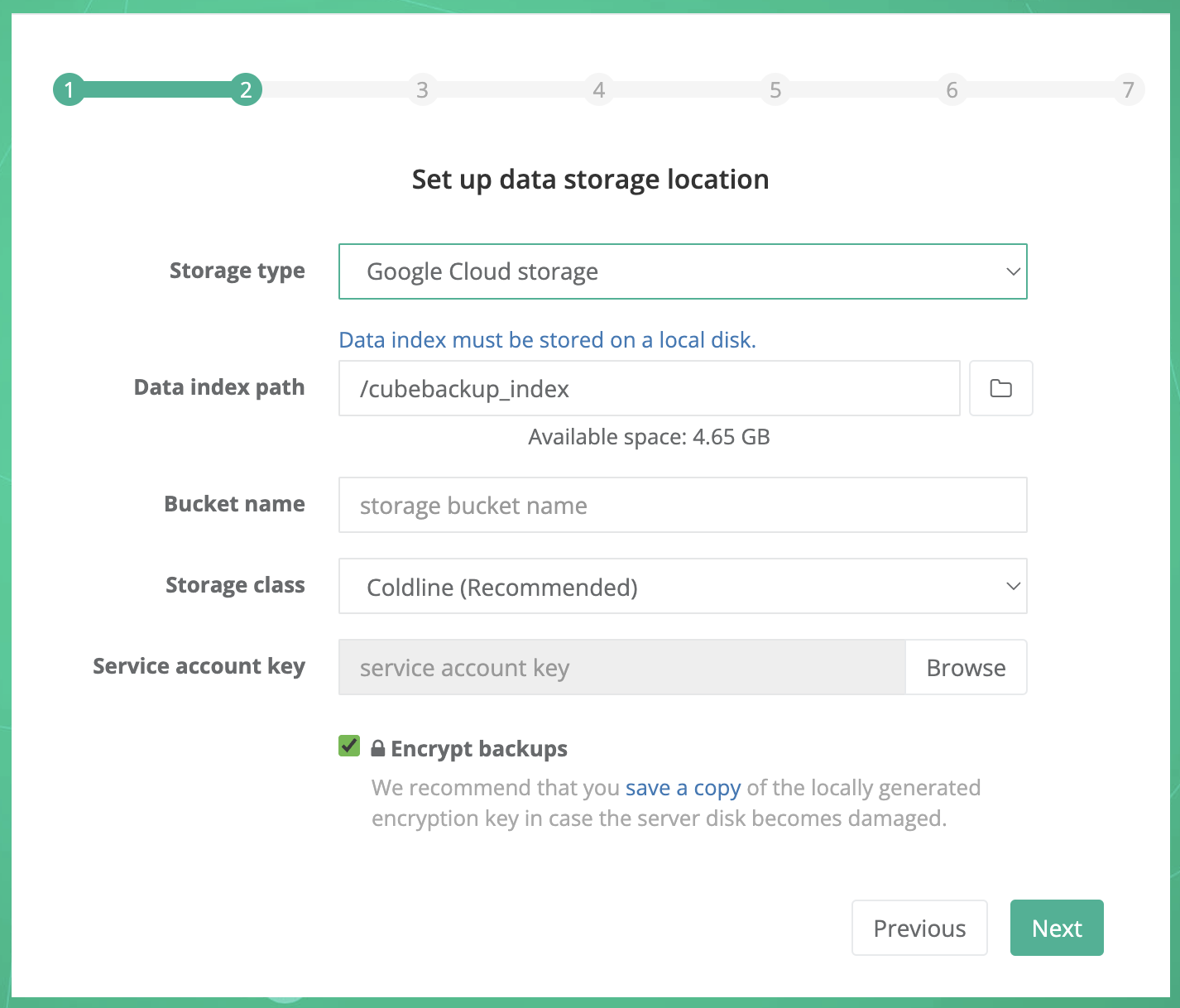
Task: Select step 2 indicator at the top
Action: 246,89
